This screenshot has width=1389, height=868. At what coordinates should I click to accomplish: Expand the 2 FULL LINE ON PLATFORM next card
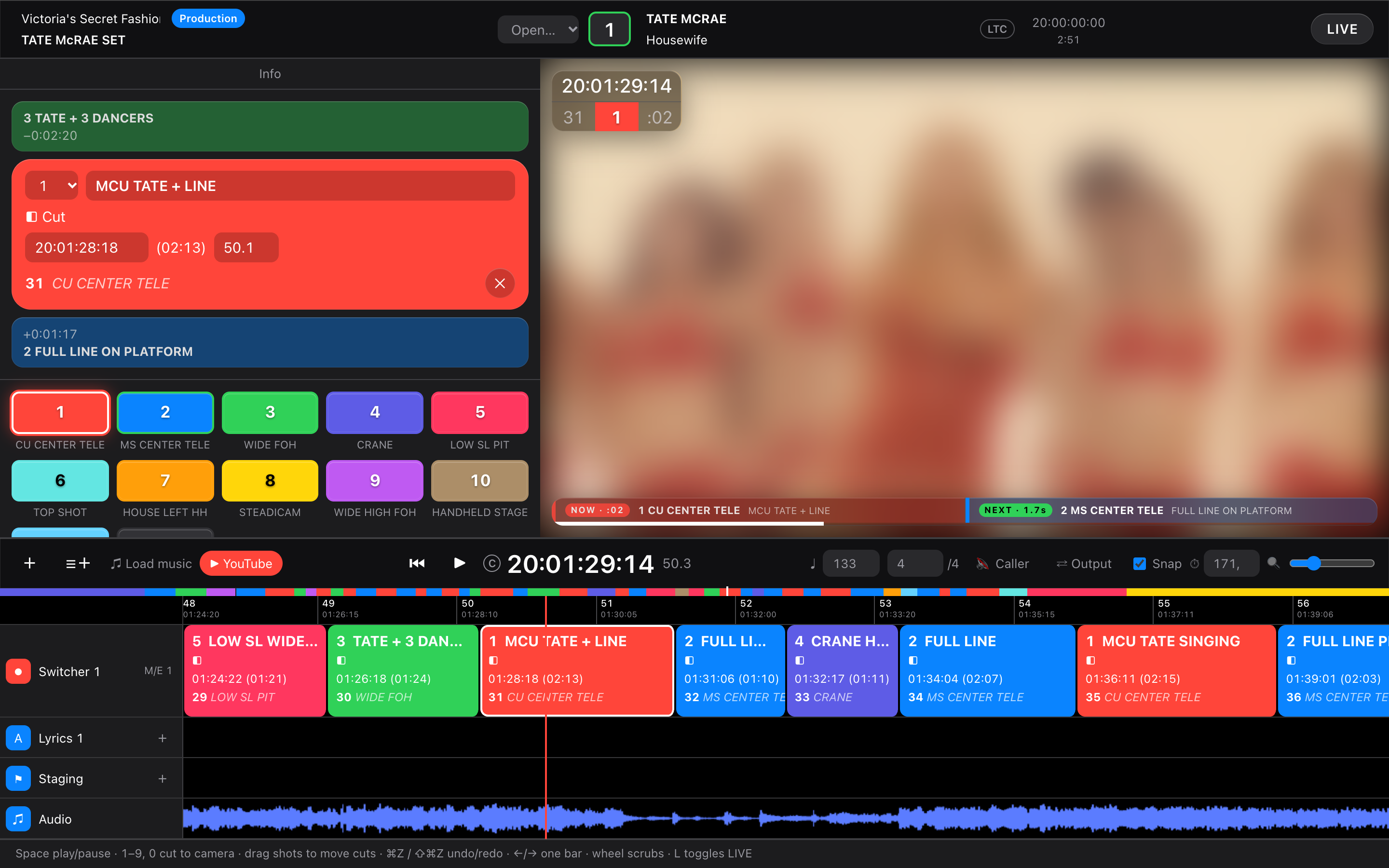[270, 342]
